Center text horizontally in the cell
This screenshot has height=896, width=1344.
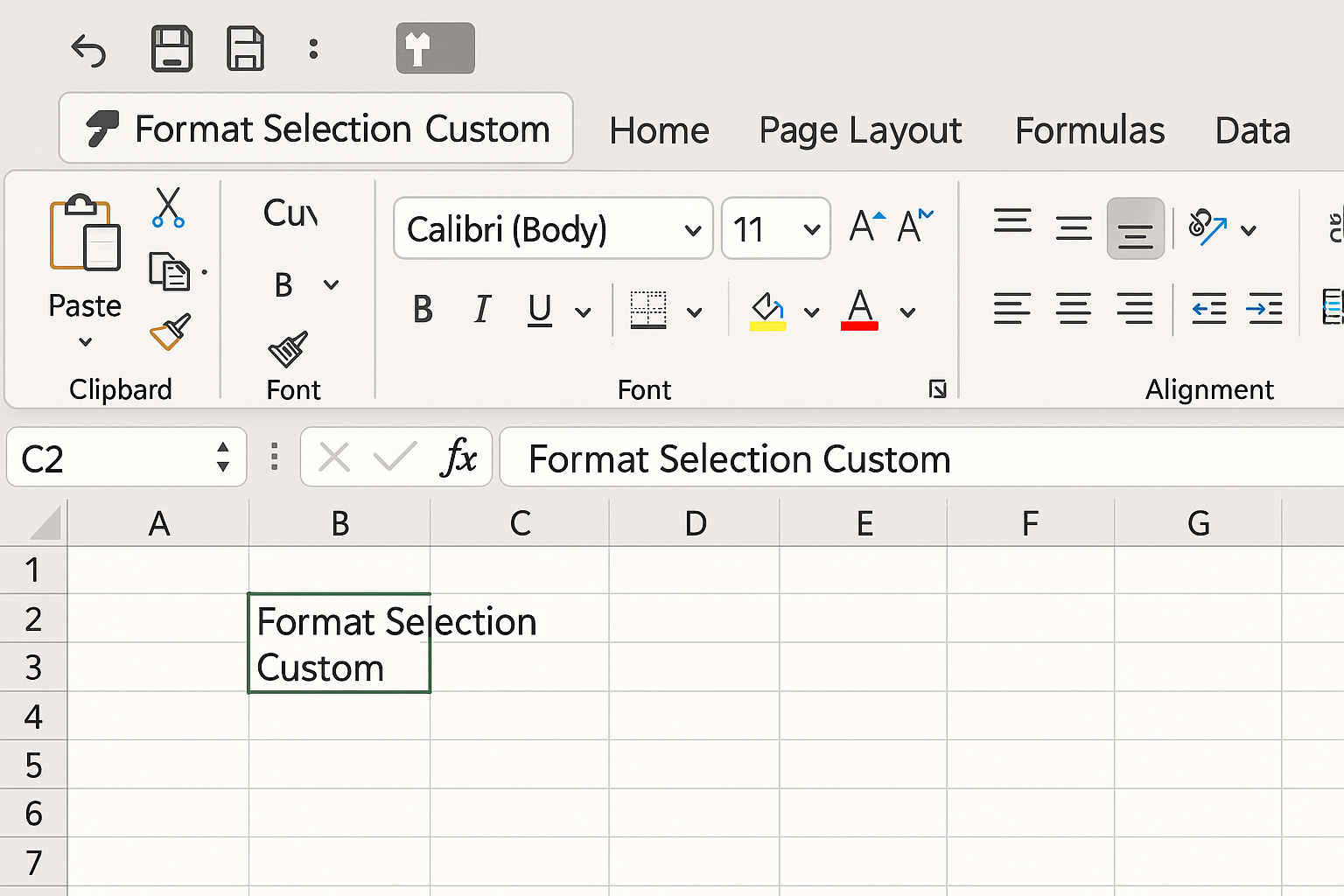(x=1074, y=309)
